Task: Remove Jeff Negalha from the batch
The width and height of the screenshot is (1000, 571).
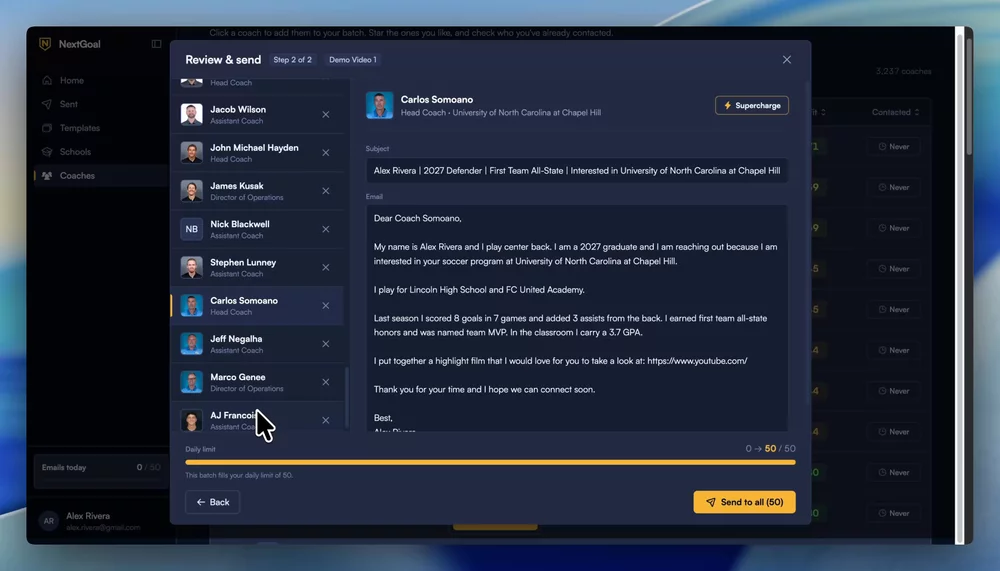Action: coord(326,345)
